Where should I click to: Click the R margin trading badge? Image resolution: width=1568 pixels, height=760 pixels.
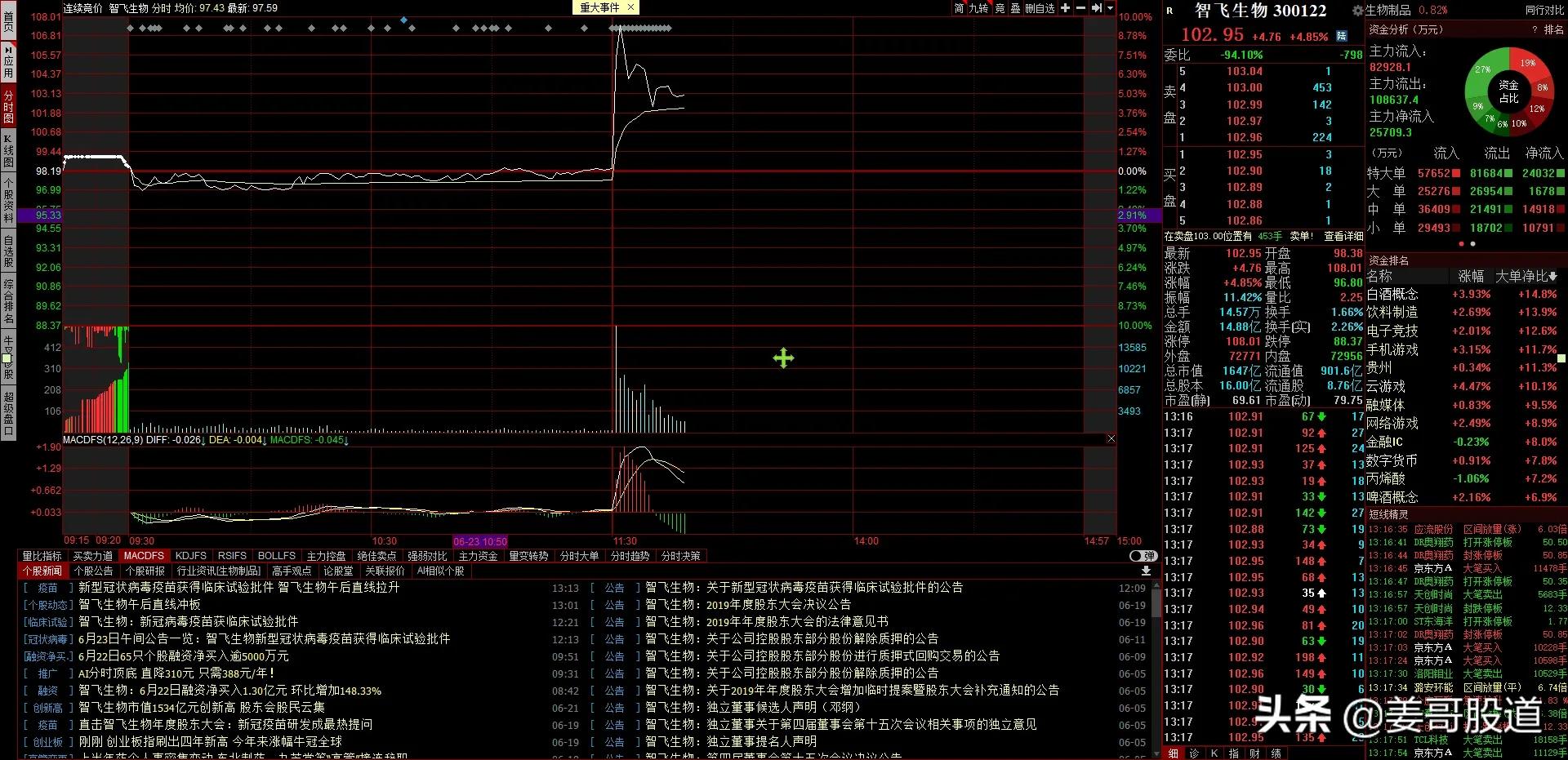coord(1169,11)
